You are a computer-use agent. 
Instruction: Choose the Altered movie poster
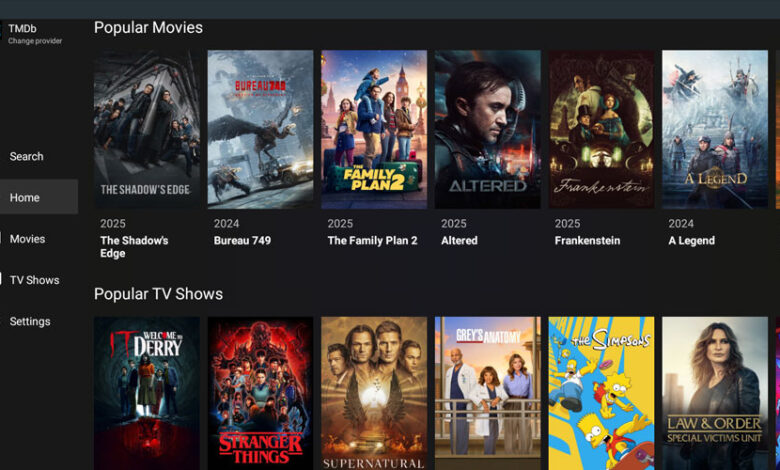pos(488,129)
